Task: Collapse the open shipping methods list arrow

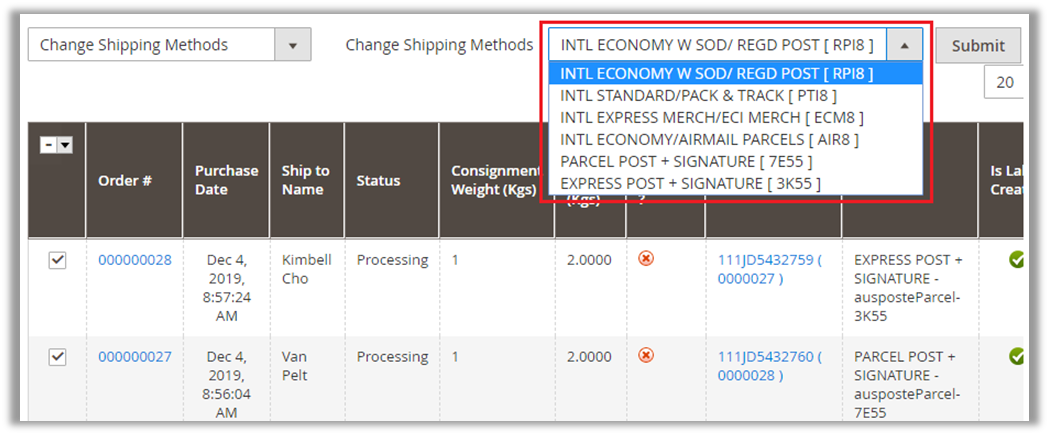Action: point(904,45)
